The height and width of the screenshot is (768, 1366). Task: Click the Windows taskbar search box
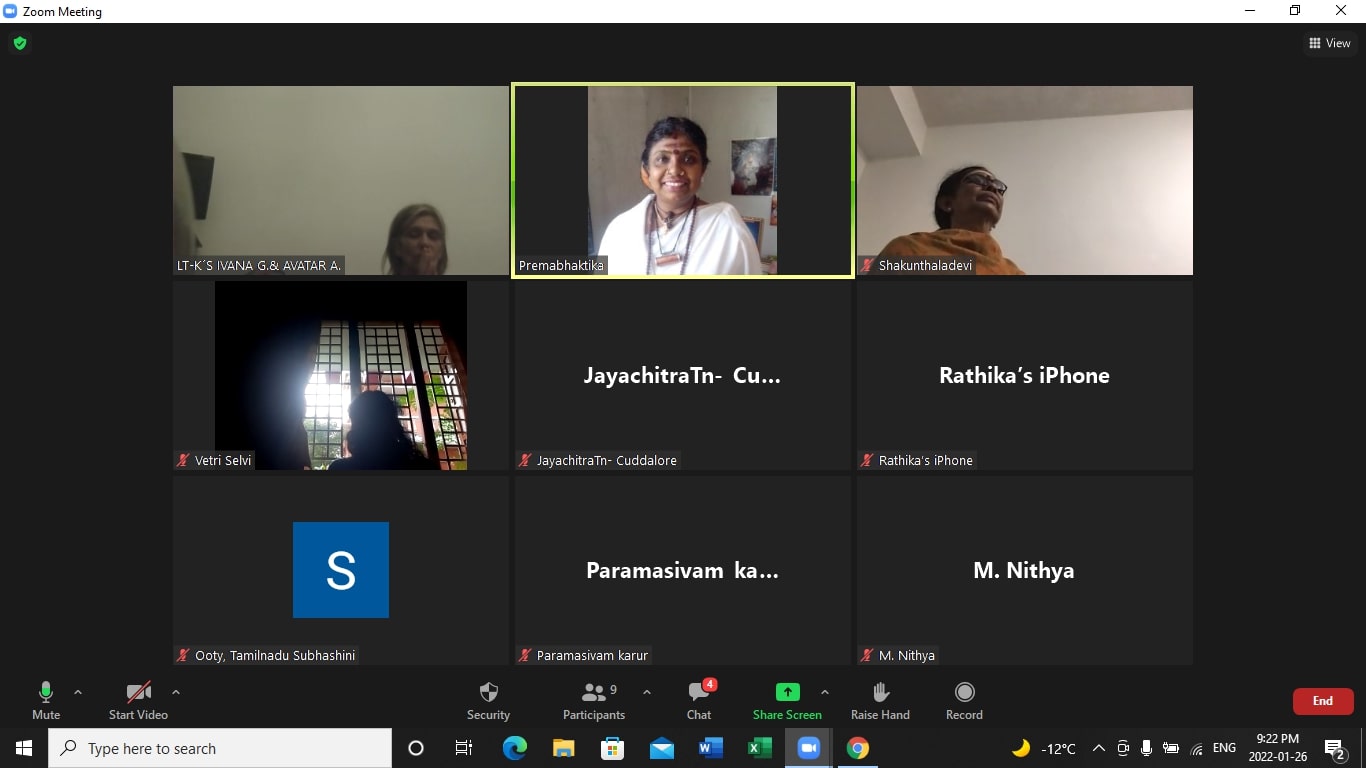(x=220, y=748)
